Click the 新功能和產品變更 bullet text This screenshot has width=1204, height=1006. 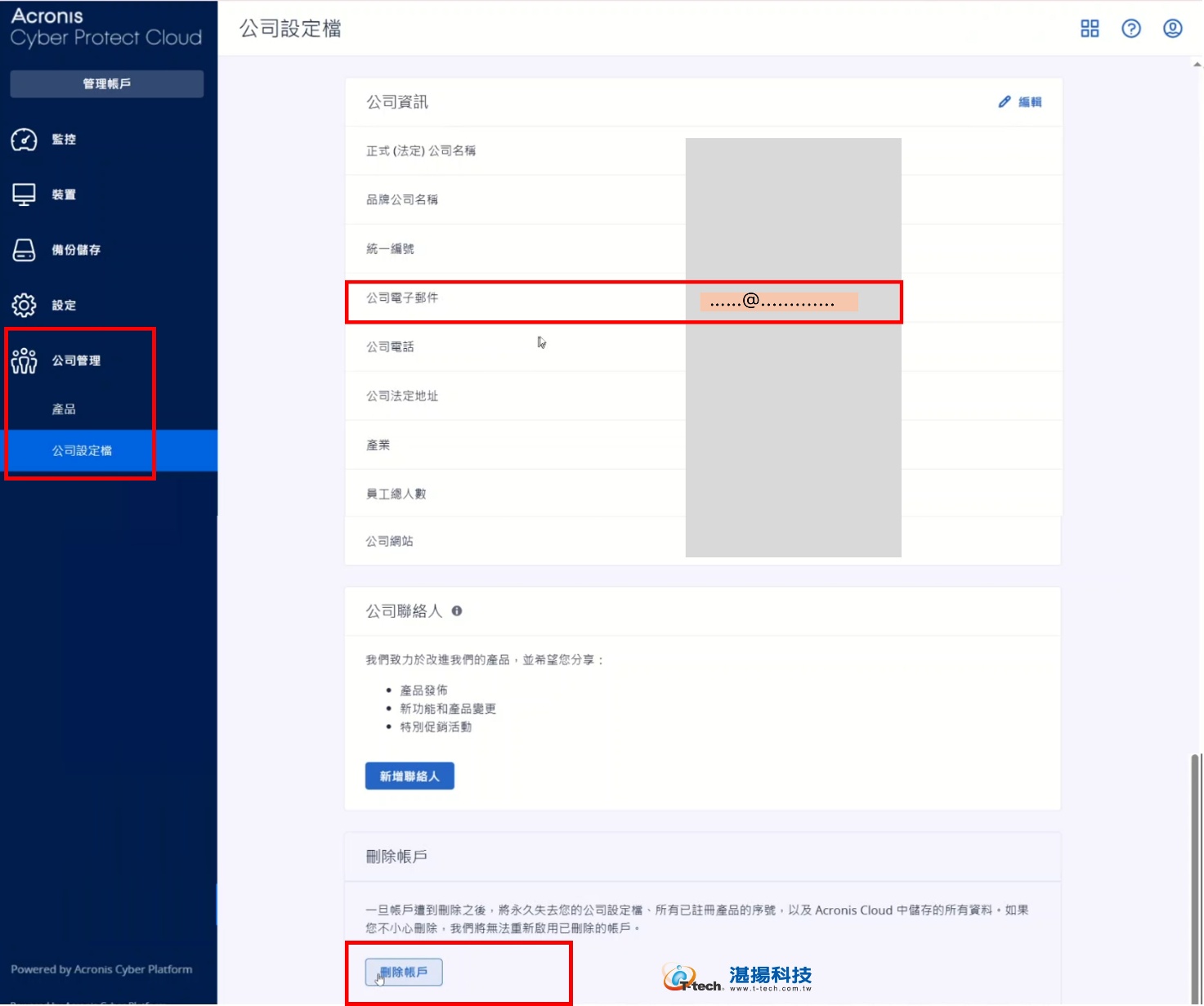pyautogui.click(x=448, y=709)
